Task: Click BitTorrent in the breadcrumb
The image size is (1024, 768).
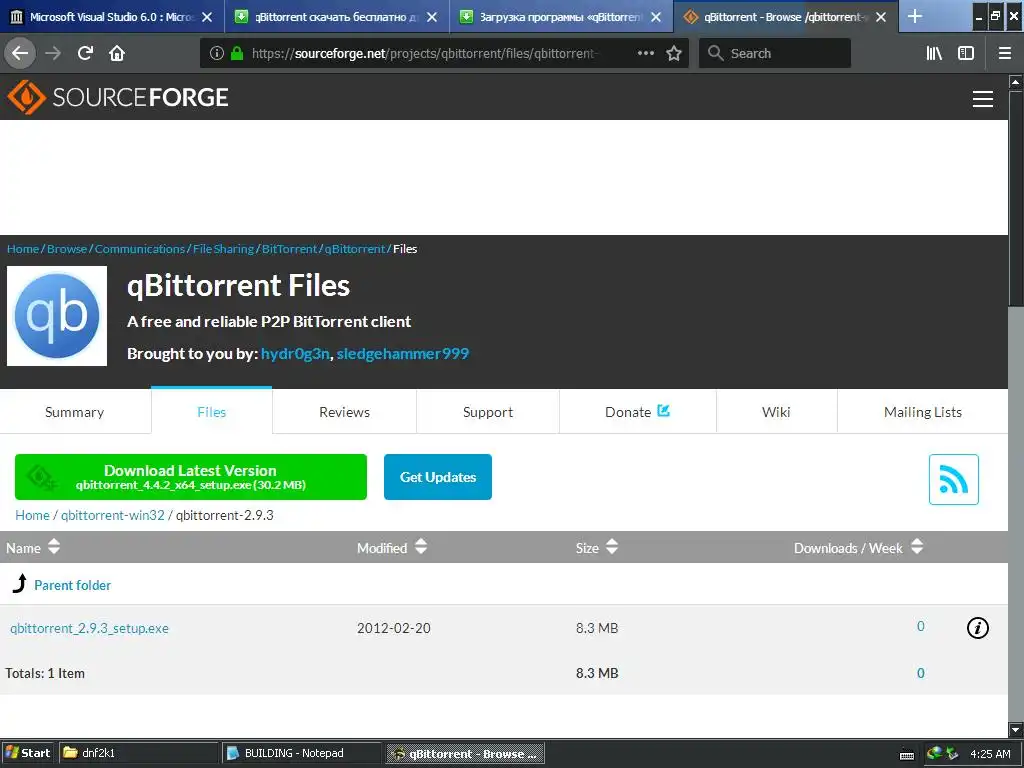Action: [289, 249]
